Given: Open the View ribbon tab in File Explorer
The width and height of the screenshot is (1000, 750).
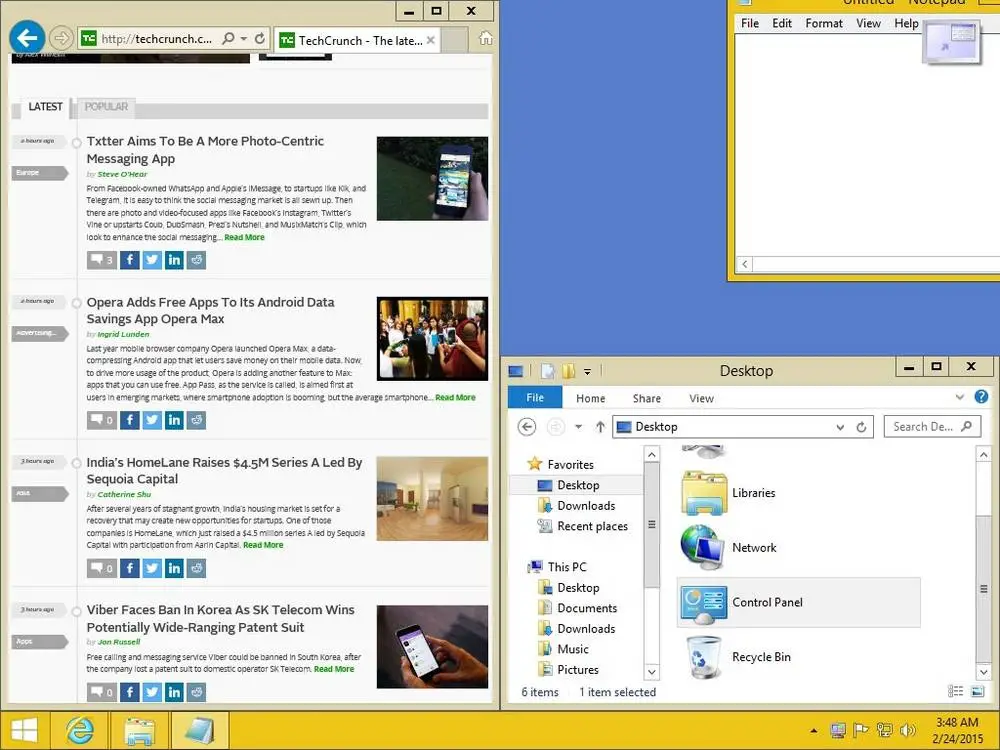Looking at the screenshot, I should (701, 398).
